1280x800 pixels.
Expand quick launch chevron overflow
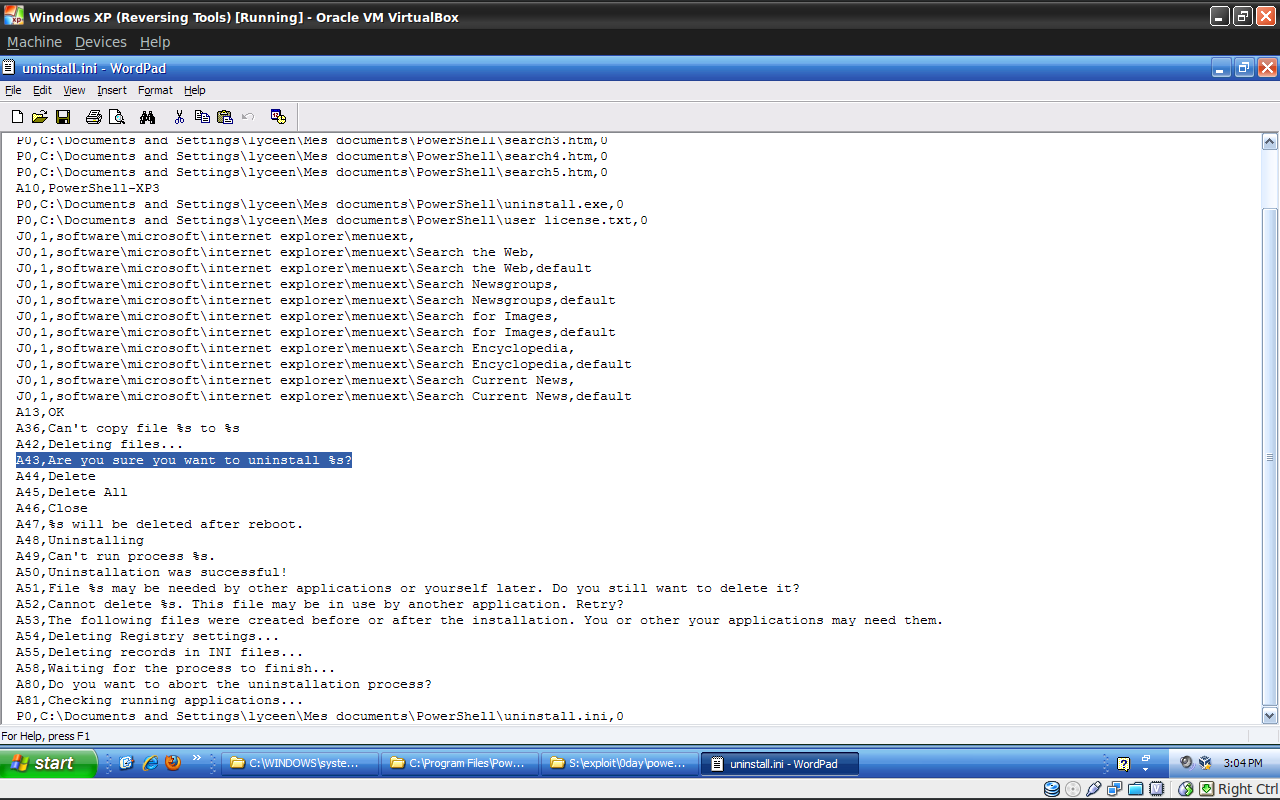pos(196,759)
